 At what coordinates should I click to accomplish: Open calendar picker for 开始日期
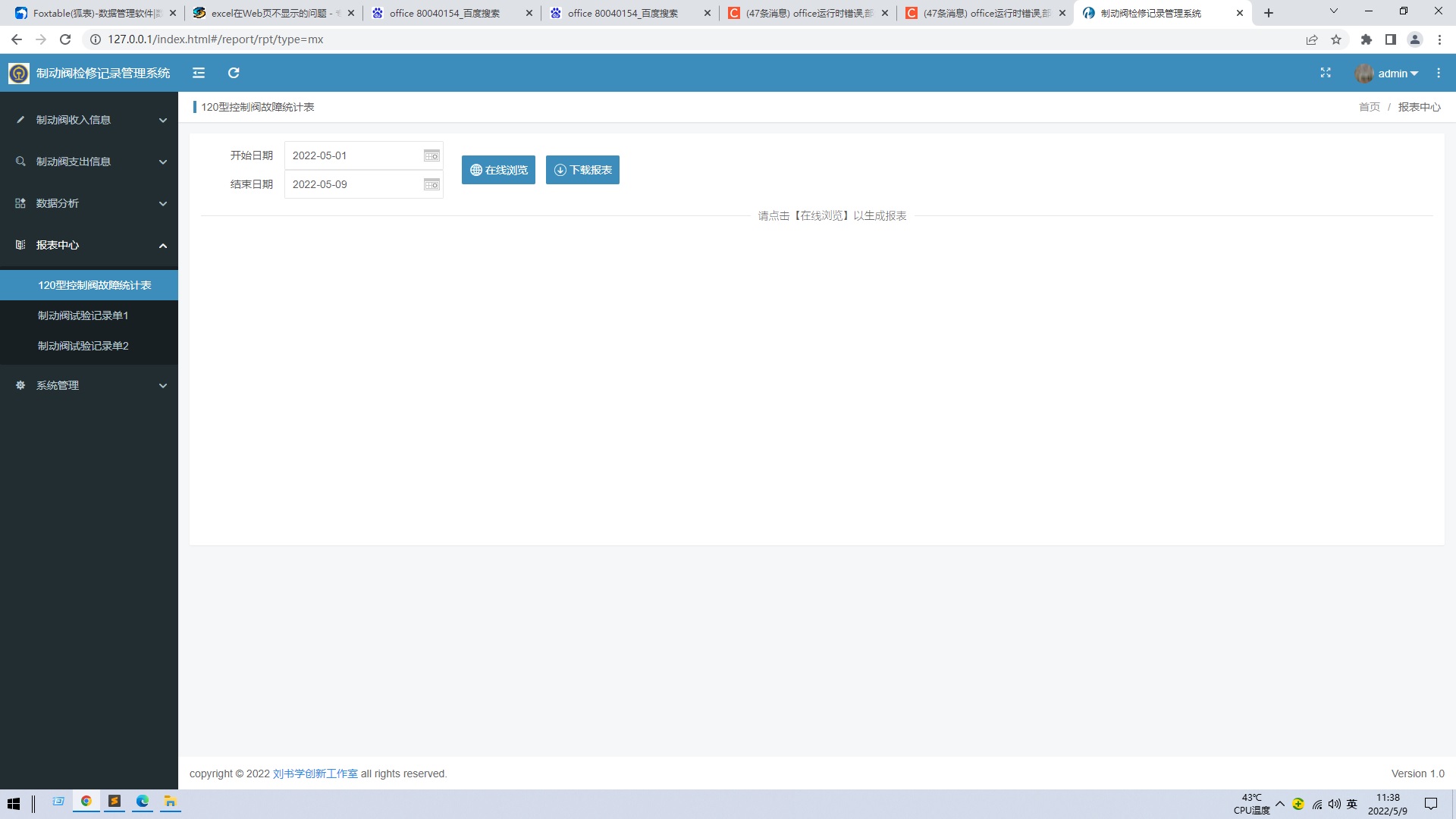click(x=431, y=155)
